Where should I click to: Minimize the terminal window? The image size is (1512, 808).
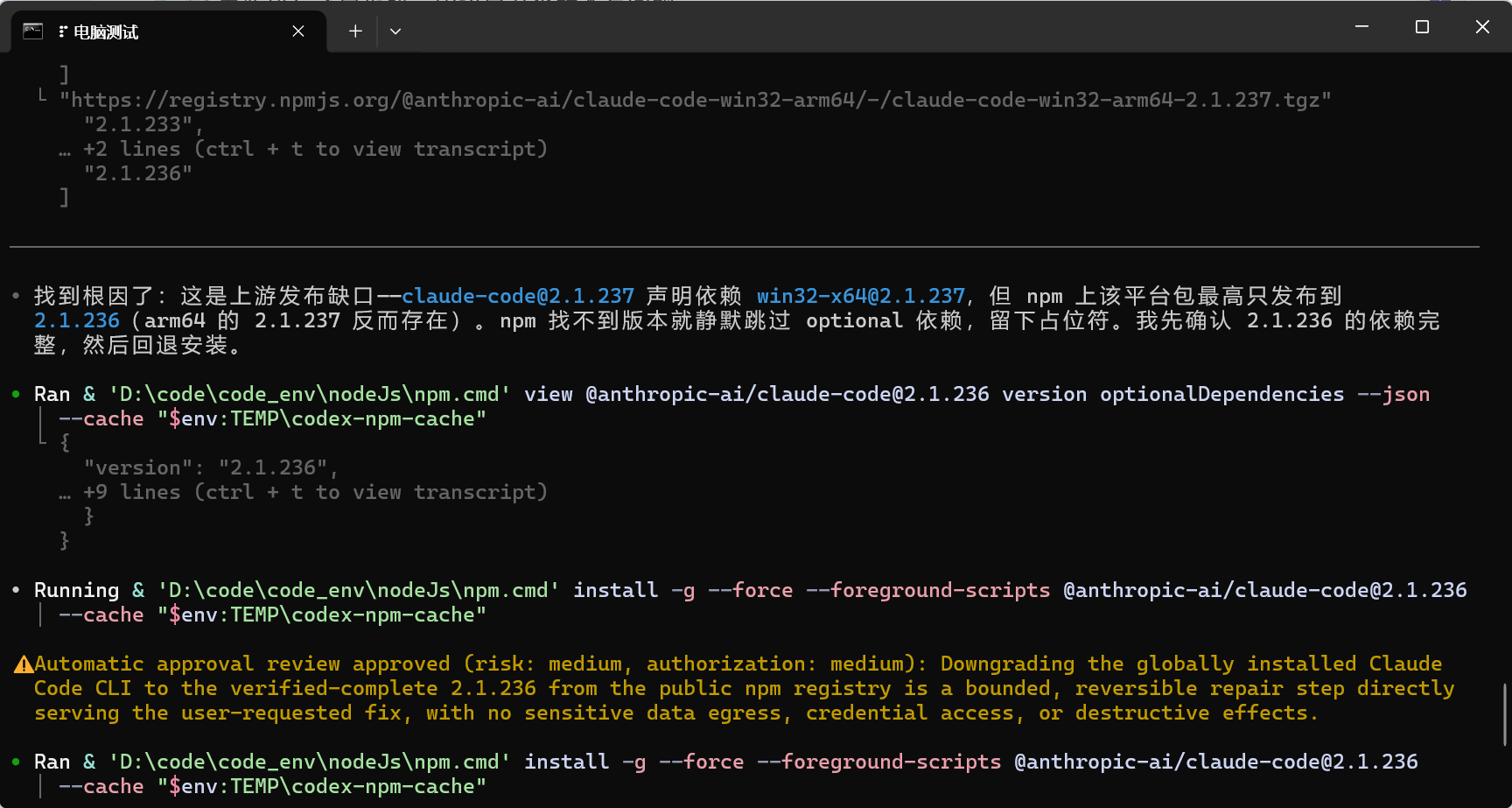(1361, 27)
